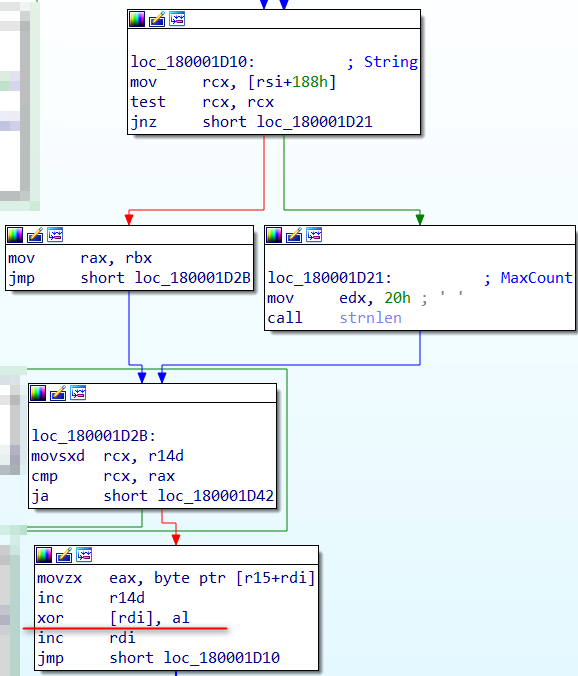Viewport: 578px width, 676px height.
Task: Click edit/pencil icon in loc_180001D10 block
Action: coord(157,19)
